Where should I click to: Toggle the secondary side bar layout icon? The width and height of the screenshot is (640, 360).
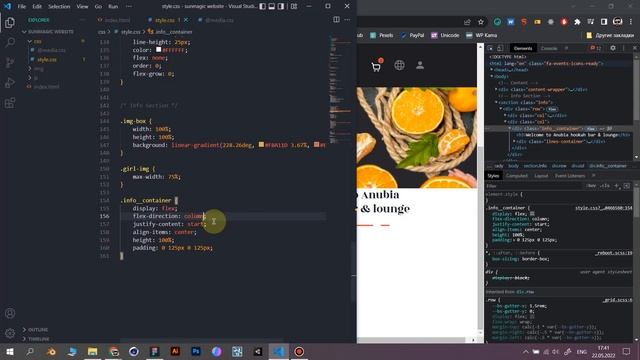click(281, 6)
